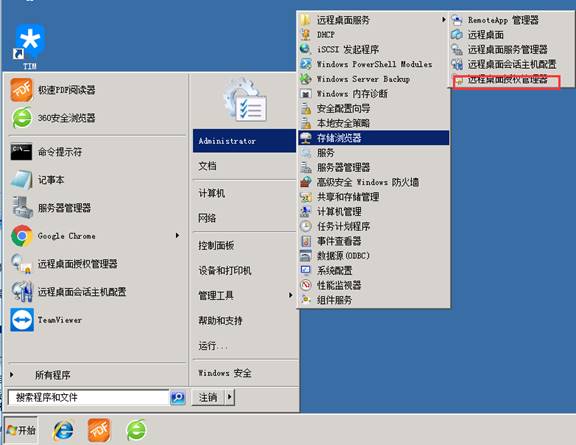Viewport: 576px width, 445px height.
Task: Click the 开始 Start button
Action: (x=21, y=430)
